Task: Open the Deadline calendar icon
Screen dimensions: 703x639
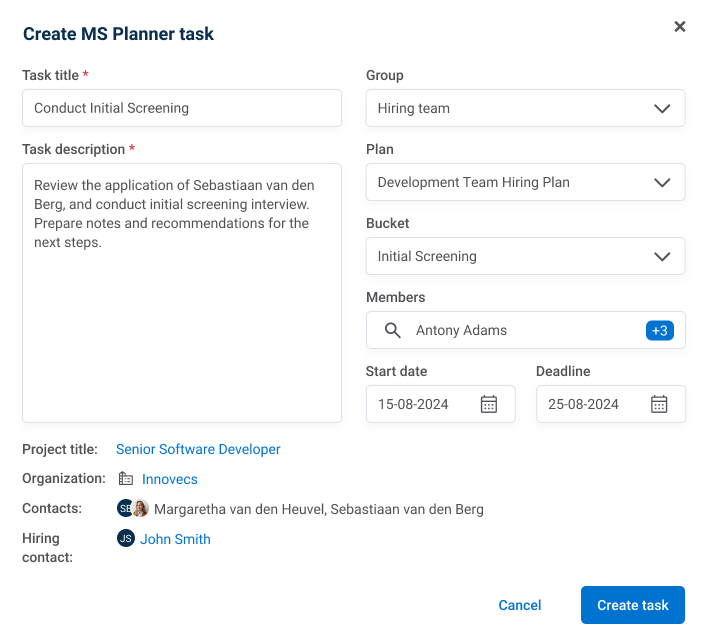Action: 659,404
